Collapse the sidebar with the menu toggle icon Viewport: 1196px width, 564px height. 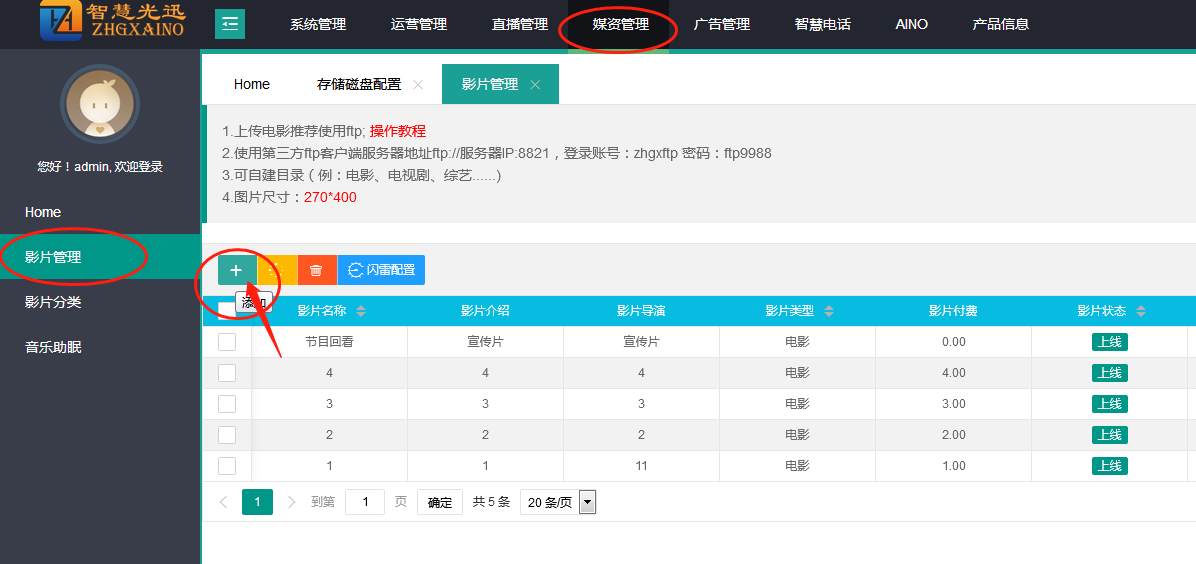[x=230, y=24]
